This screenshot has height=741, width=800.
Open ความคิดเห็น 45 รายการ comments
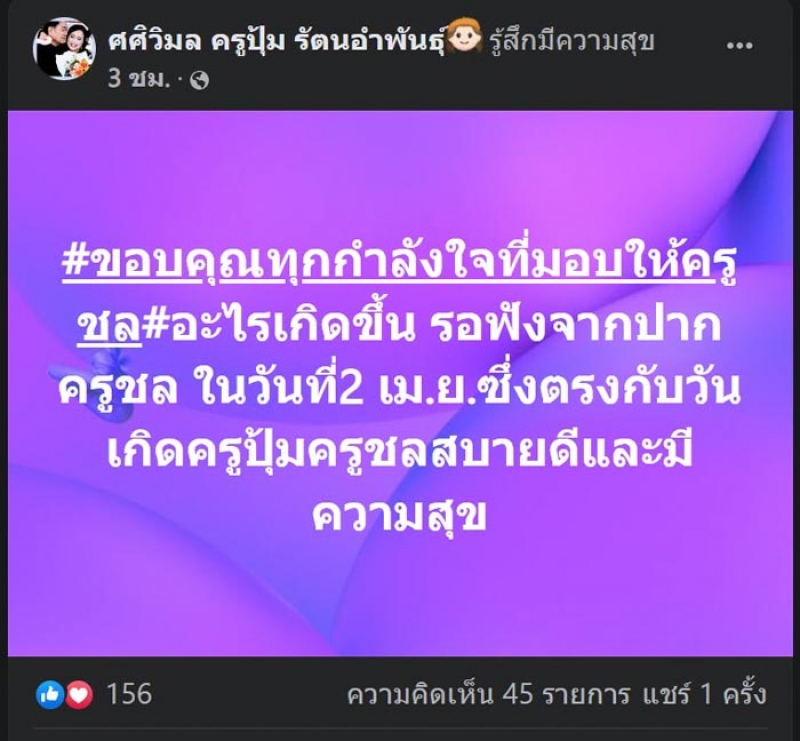[x=488, y=694]
